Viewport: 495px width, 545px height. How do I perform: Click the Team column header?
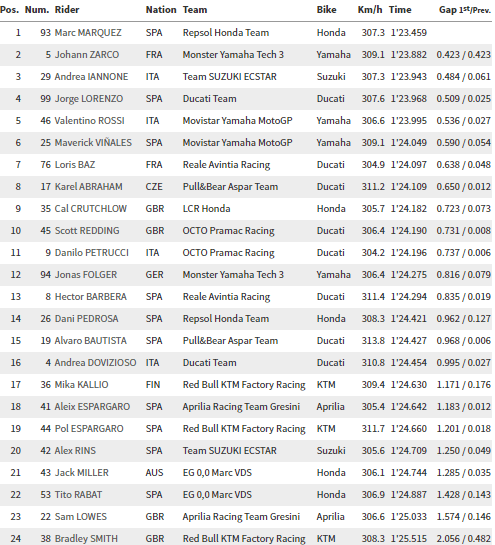(x=195, y=9)
